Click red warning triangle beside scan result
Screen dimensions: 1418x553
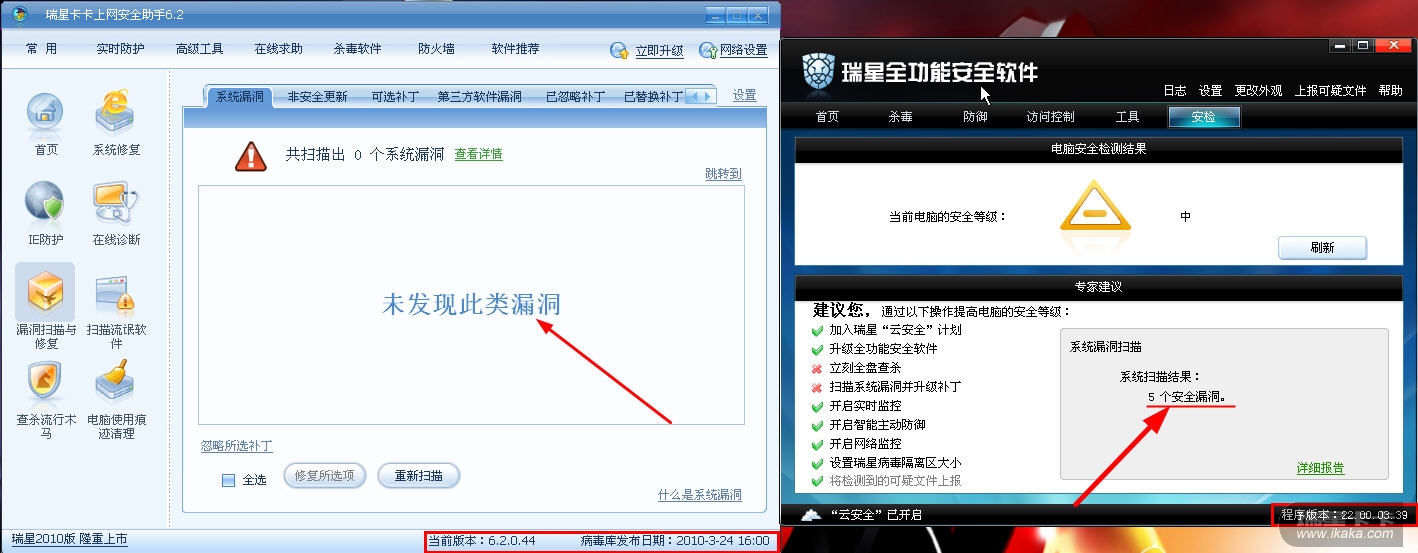[x=251, y=155]
